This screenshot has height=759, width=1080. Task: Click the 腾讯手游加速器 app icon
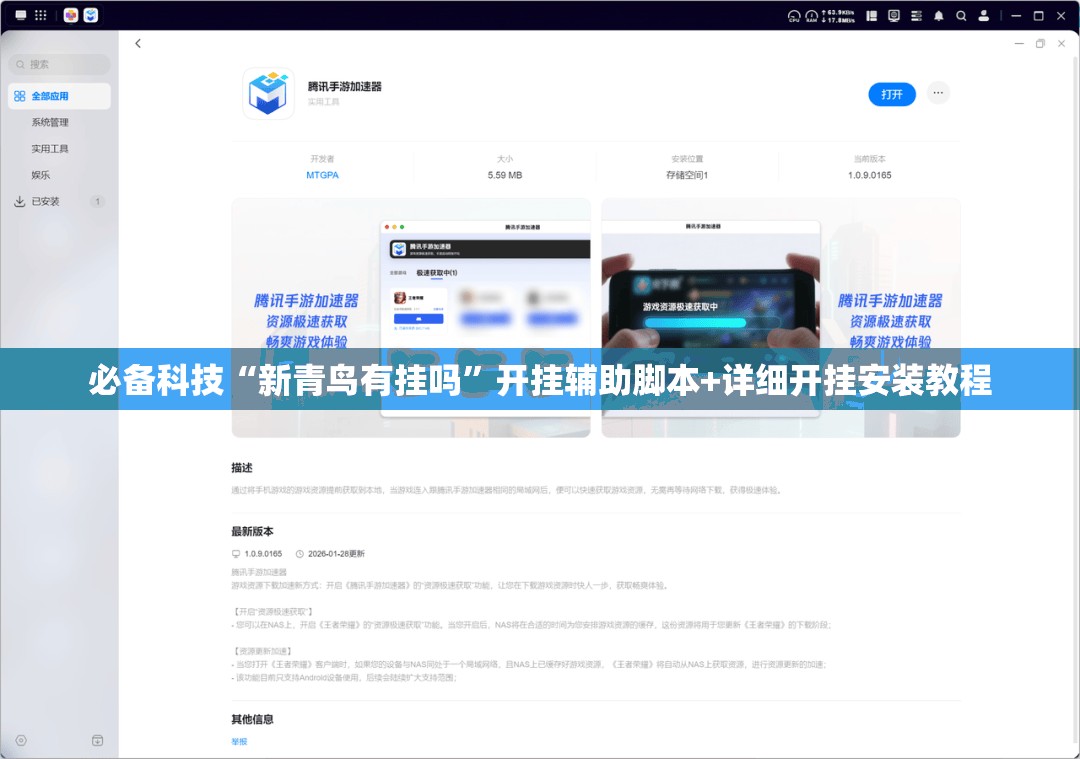pos(269,93)
